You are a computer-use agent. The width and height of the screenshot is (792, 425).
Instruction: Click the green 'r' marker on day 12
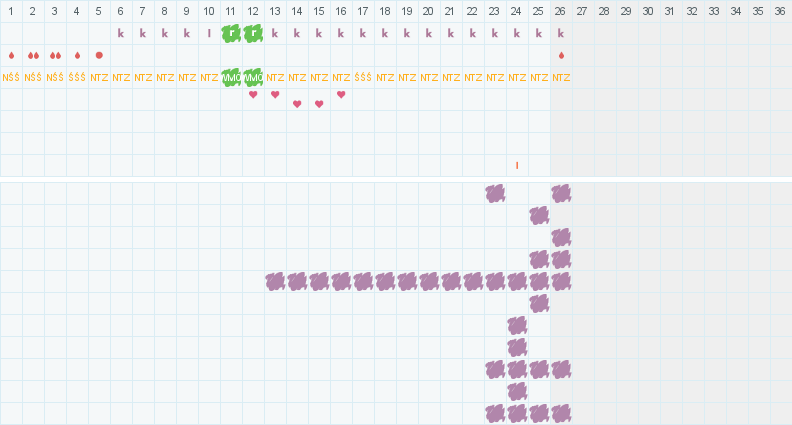pyautogui.click(x=253, y=33)
